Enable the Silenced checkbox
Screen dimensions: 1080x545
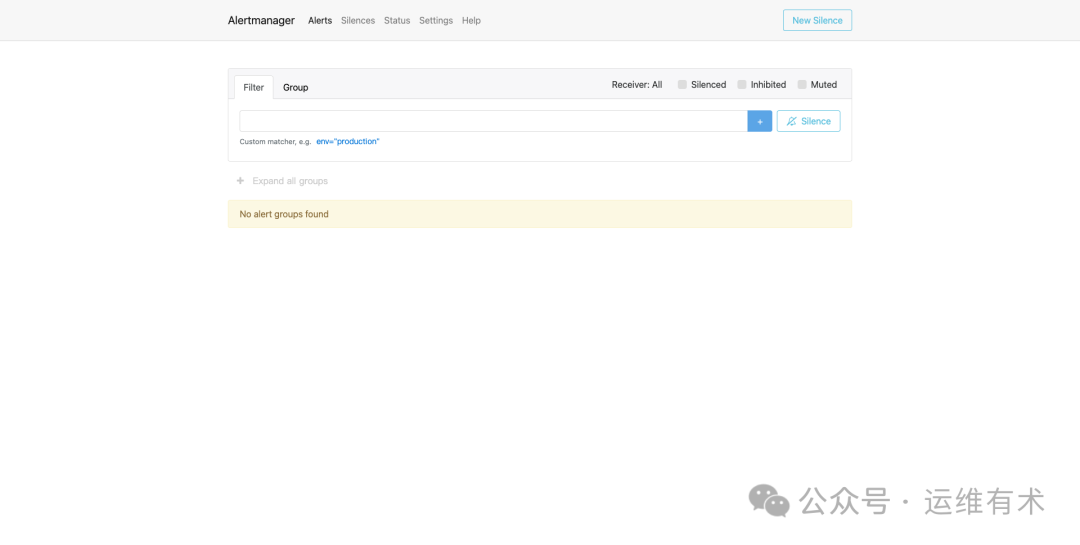(x=682, y=85)
